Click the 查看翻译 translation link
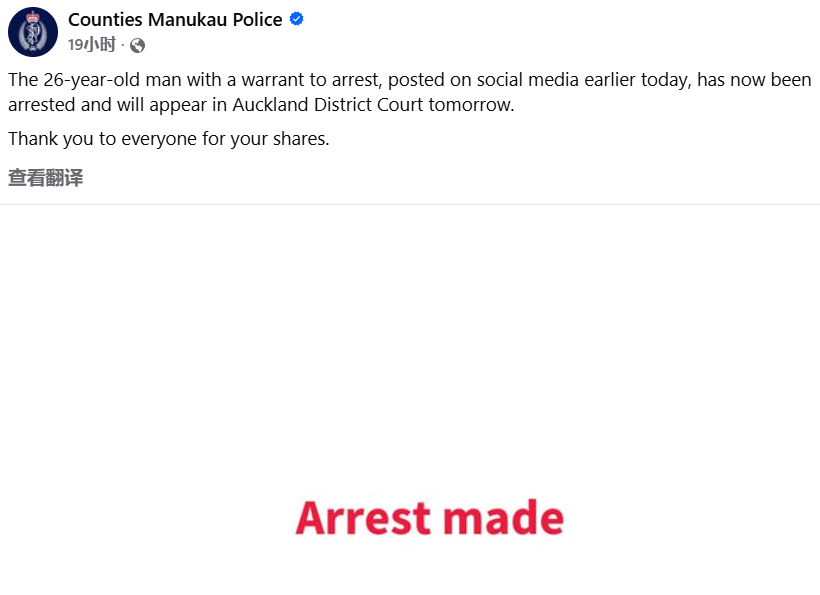This screenshot has height=595, width=820. click(x=45, y=178)
